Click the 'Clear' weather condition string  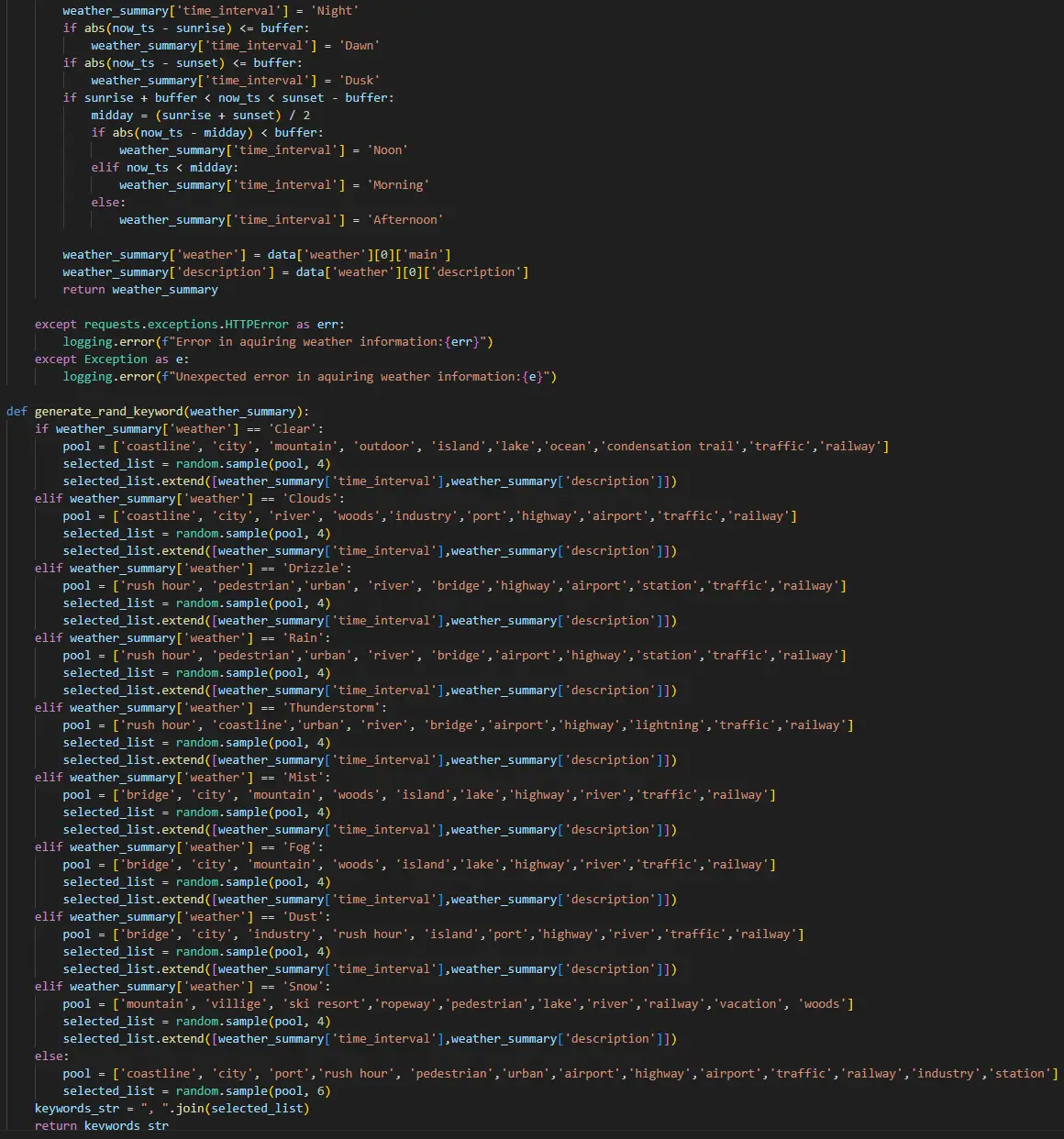(x=292, y=429)
